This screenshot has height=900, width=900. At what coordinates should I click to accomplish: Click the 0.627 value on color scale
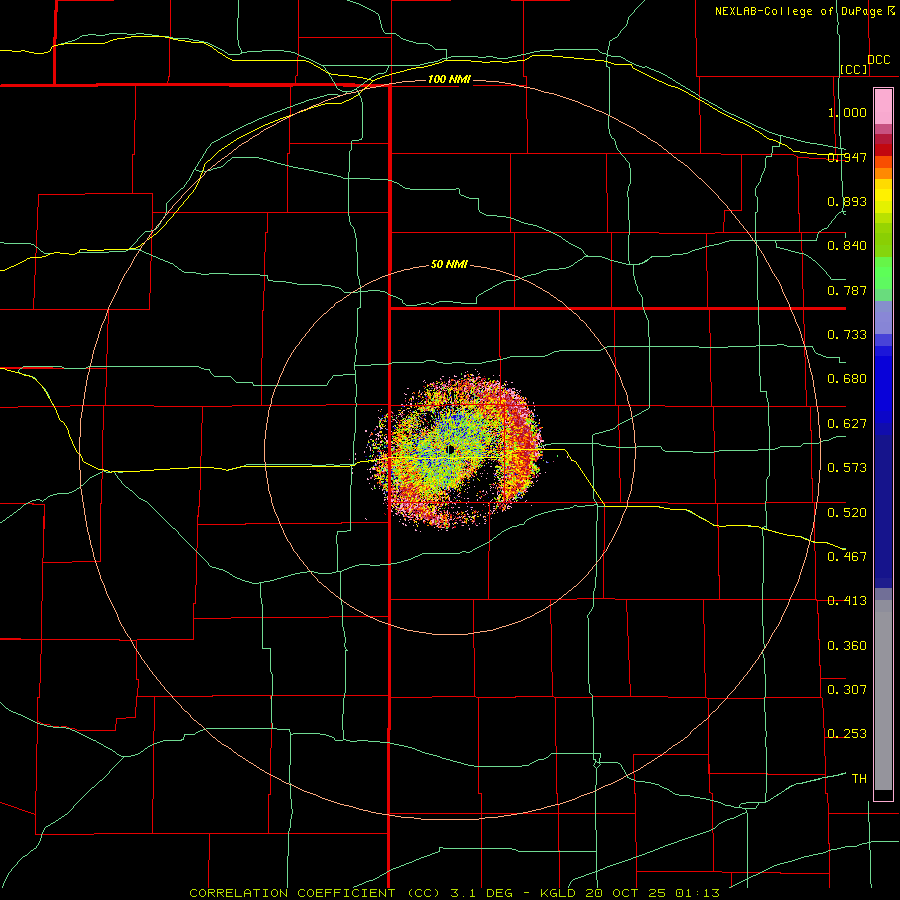pos(847,424)
